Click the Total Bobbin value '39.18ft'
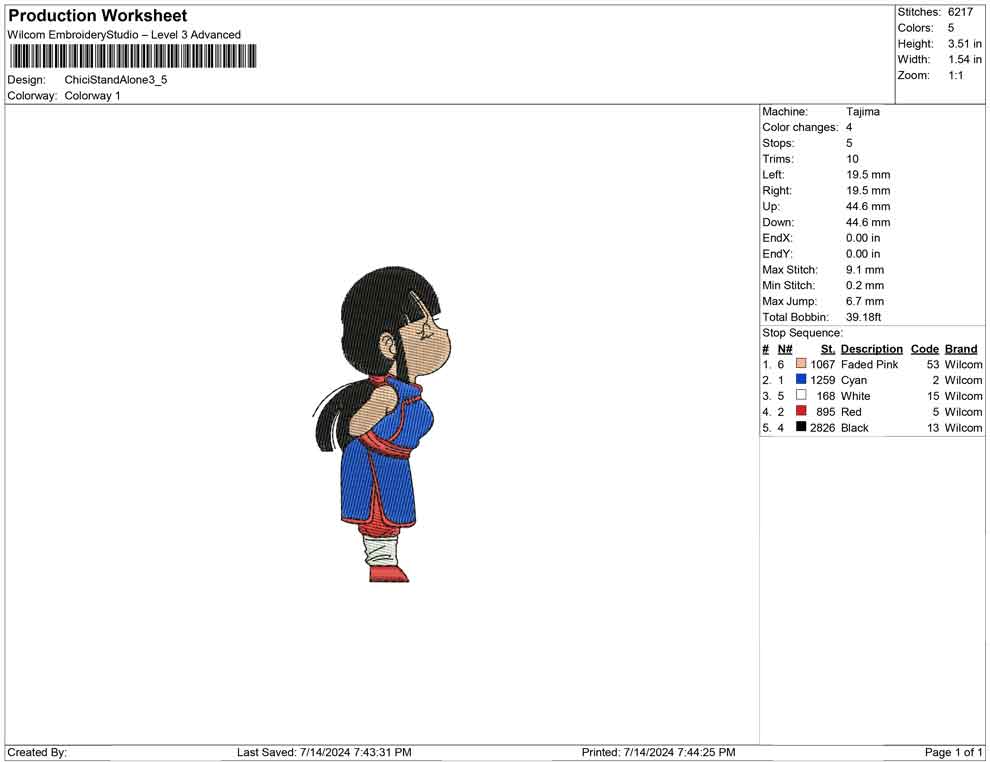This screenshot has width=990, height=762. coord(864,317)
